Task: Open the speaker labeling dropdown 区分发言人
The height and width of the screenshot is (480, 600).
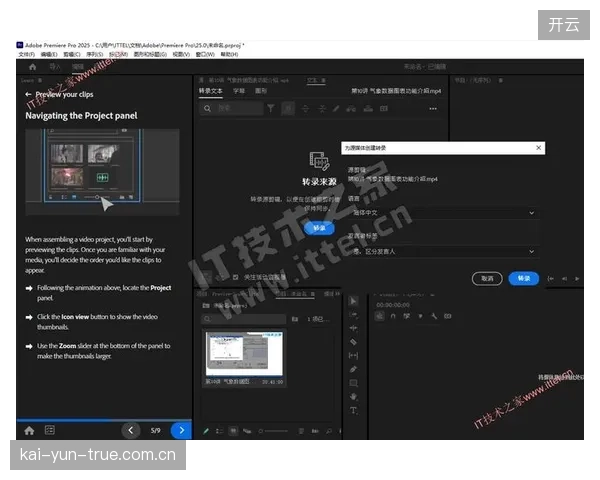Action: (444, 251)
